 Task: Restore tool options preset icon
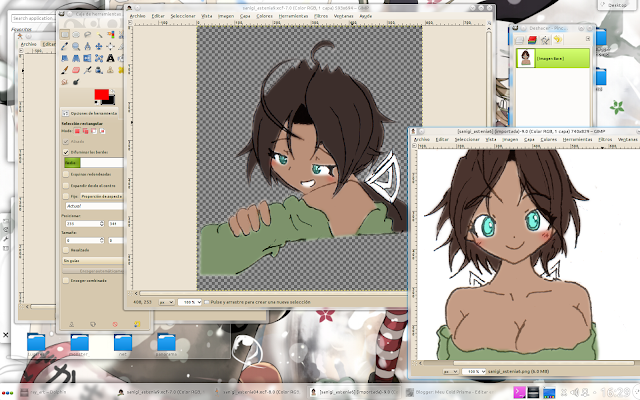pos(93,324)
